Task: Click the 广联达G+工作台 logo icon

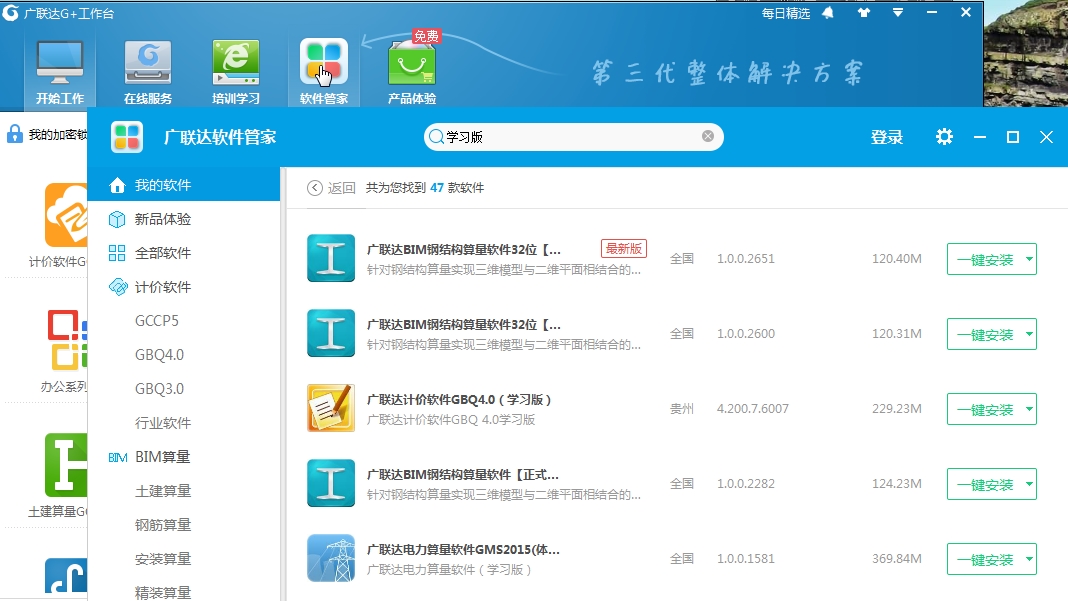Action: click(10, 12)
